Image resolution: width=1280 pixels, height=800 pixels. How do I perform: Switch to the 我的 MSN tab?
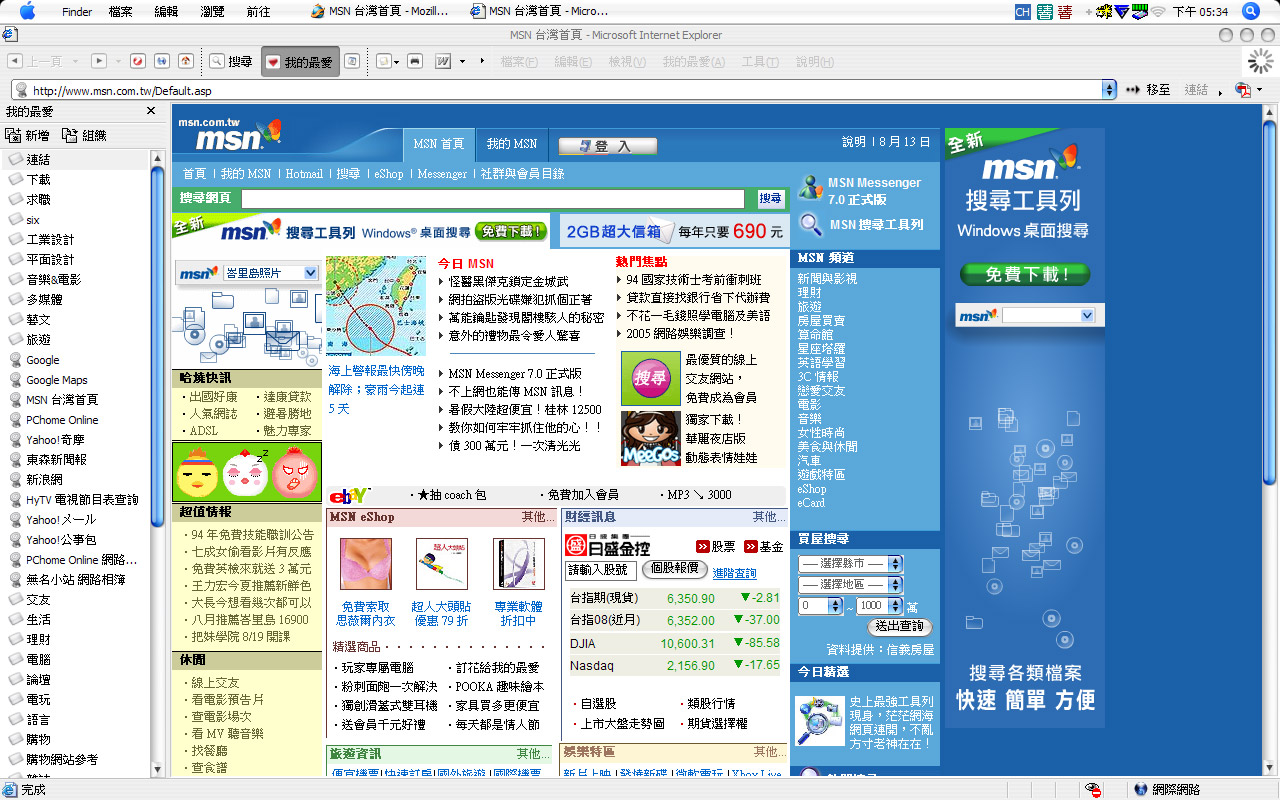coord(511,144)
